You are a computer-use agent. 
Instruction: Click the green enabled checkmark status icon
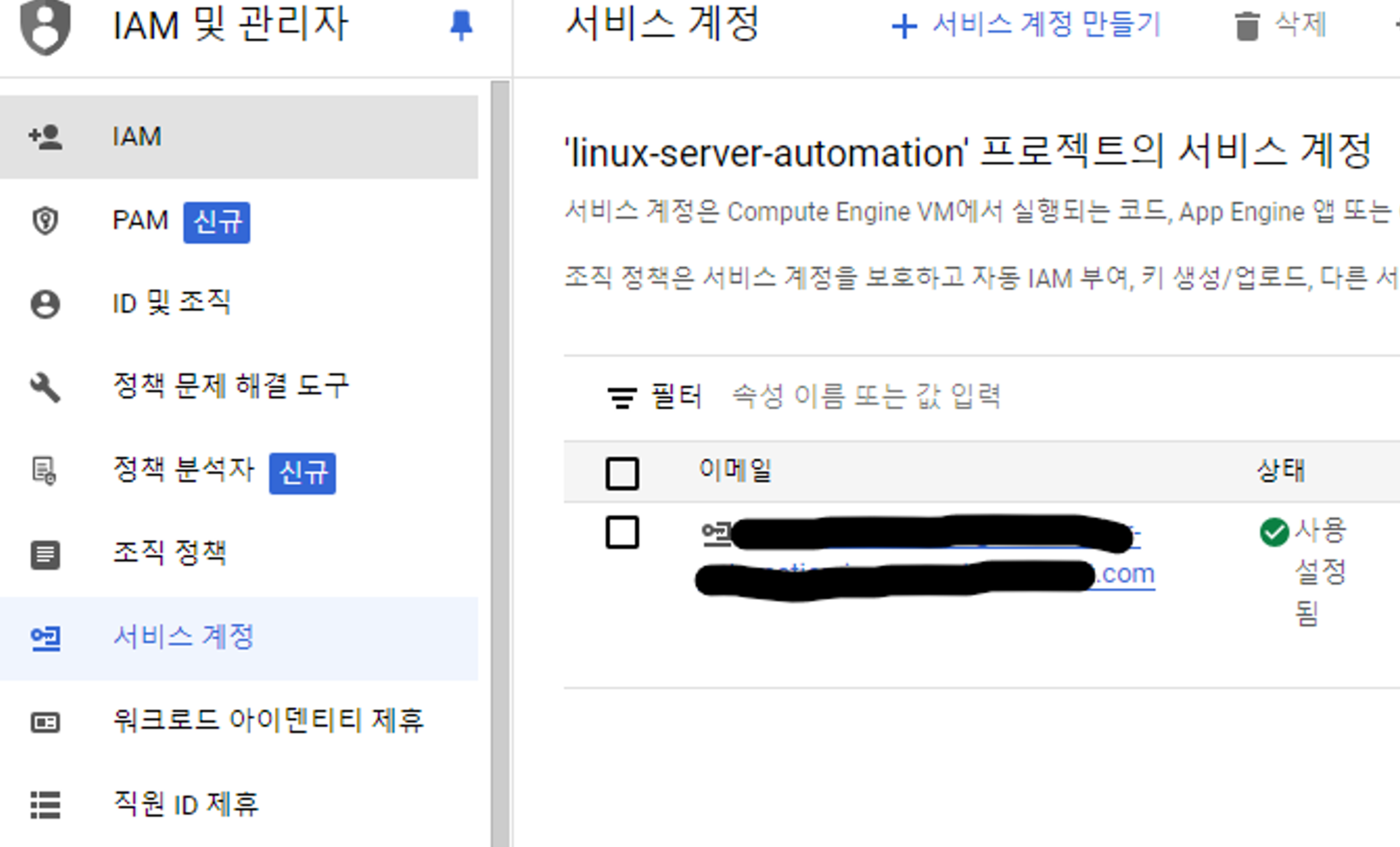point(1274,532)
